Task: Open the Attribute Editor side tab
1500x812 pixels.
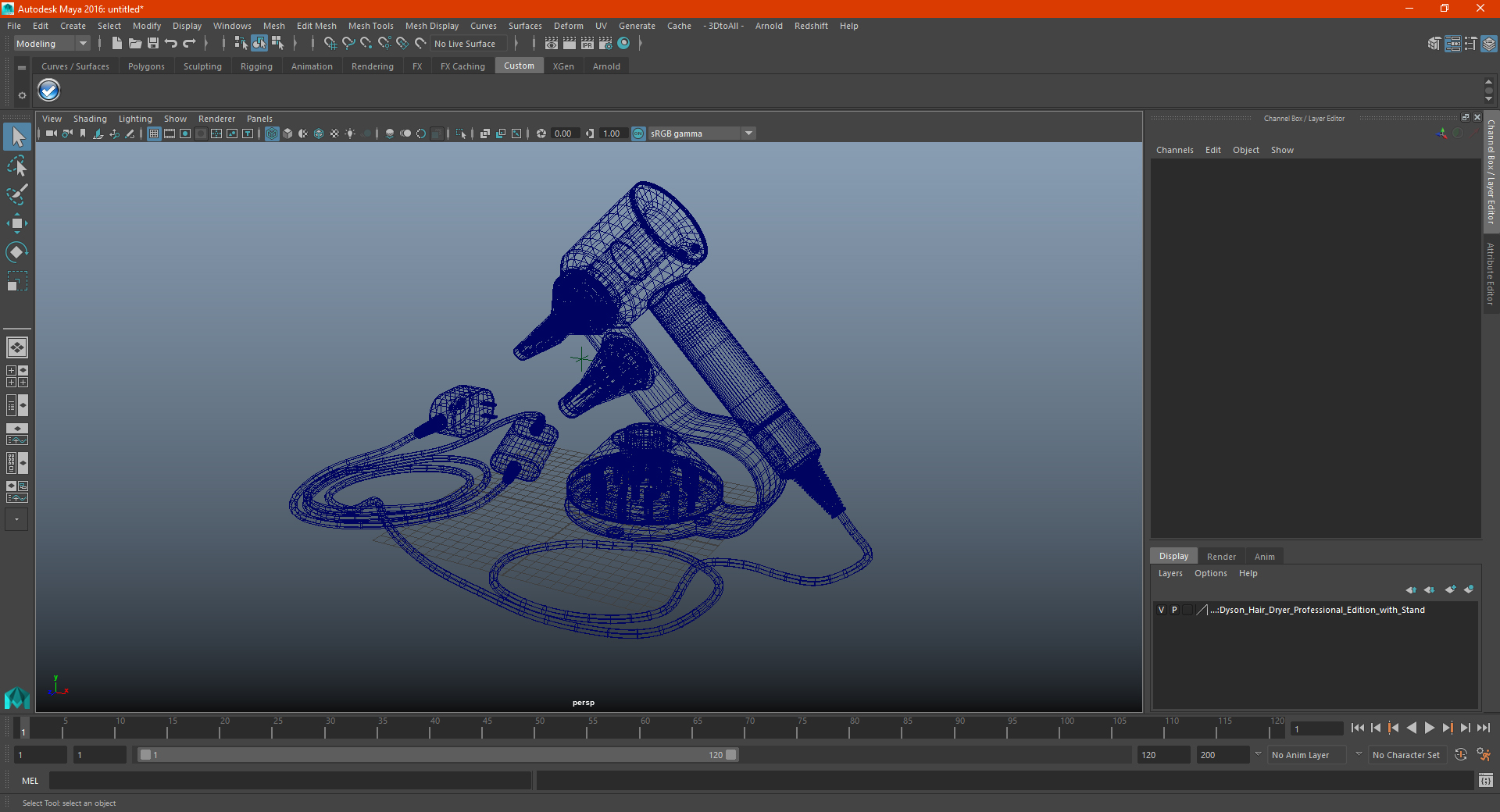Action: click(x=1491, y=273)
